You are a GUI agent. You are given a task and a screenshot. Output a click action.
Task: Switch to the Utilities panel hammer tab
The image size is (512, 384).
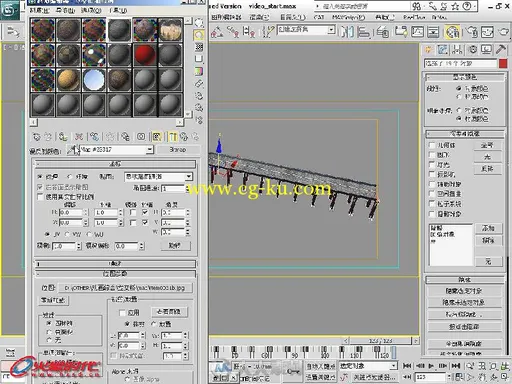501,50
